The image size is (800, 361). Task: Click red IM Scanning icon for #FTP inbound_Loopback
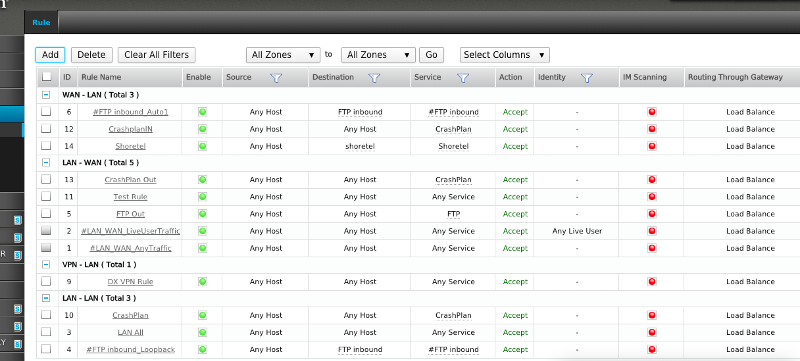coord(652,349)
